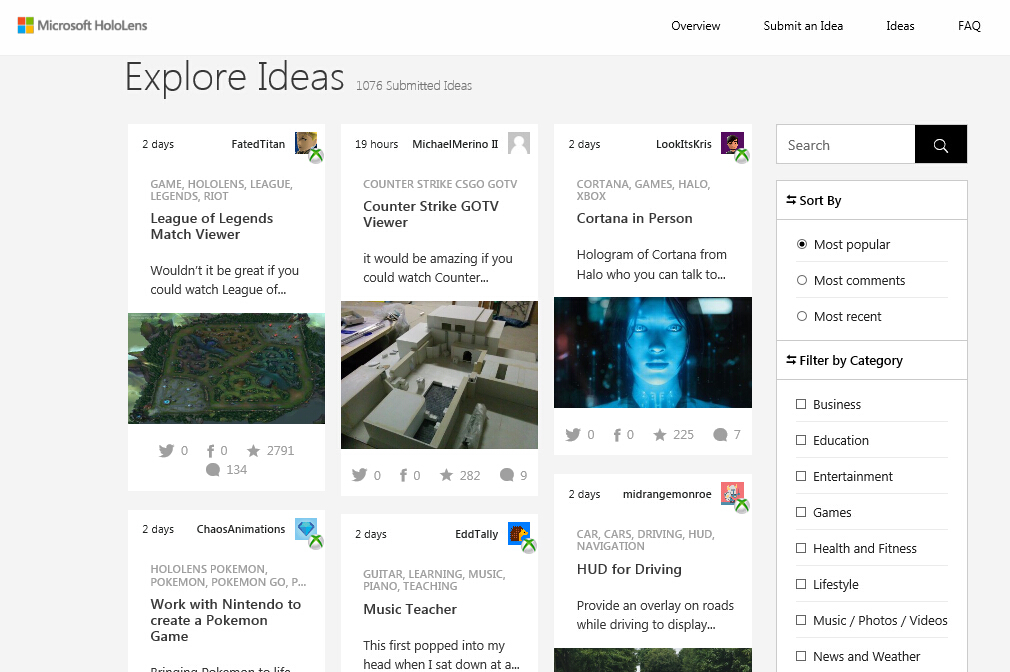Click midrangemonroe username
This screenshot has height=672, width=1010.
[x=667, y=494]
